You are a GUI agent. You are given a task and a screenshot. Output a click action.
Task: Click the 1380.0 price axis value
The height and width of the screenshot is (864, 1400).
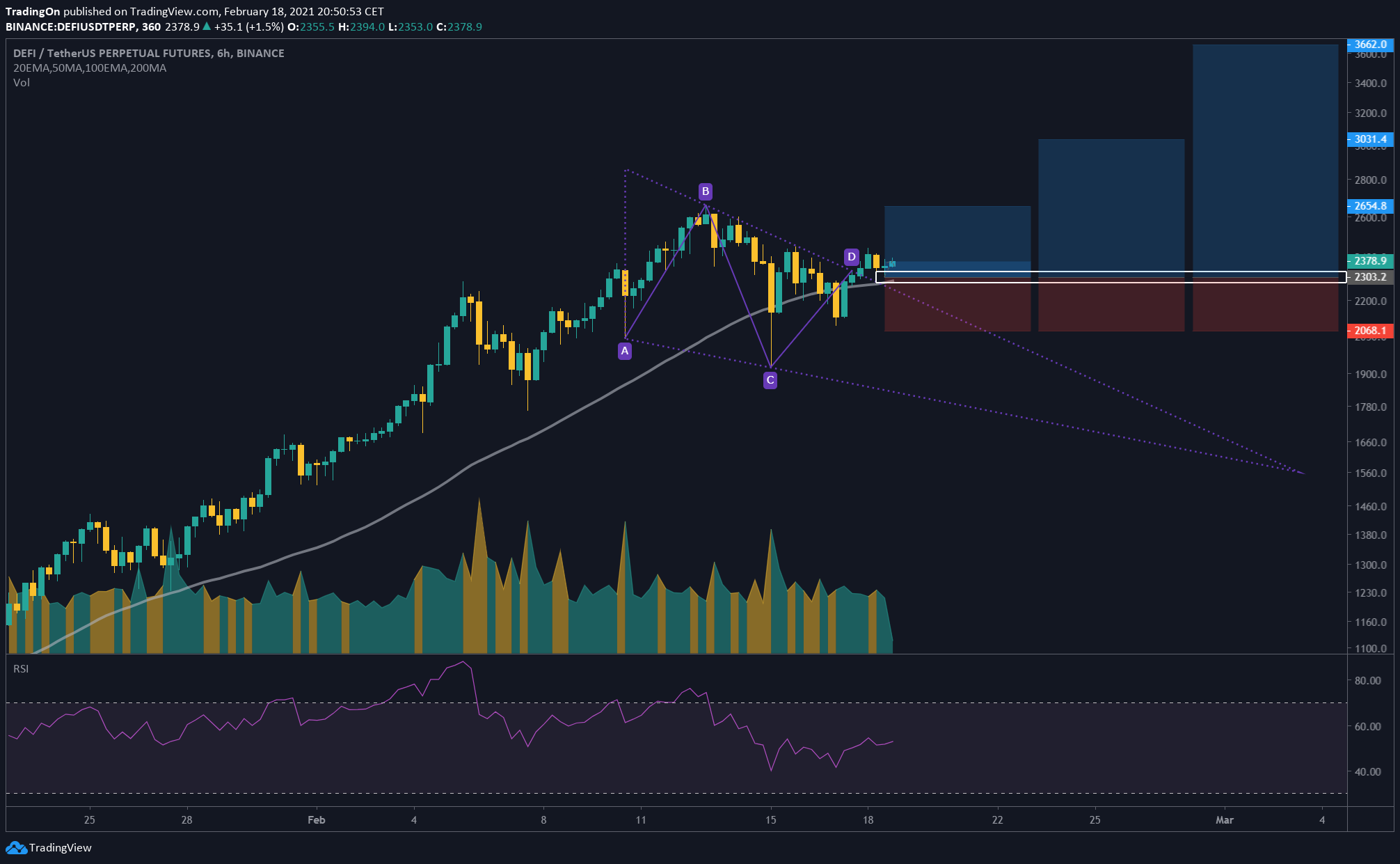click(x=1371, y=536)
